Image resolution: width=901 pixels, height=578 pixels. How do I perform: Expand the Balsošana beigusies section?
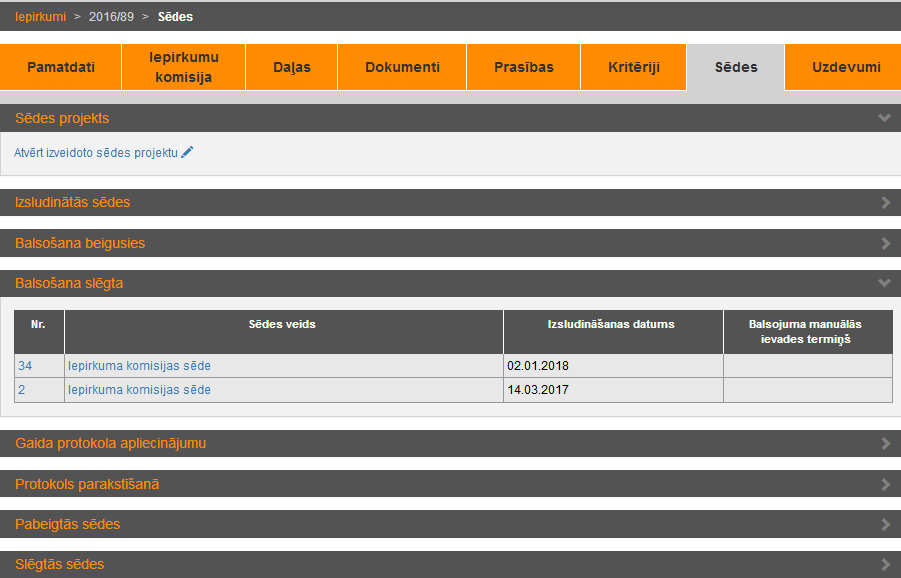(884, 244)
